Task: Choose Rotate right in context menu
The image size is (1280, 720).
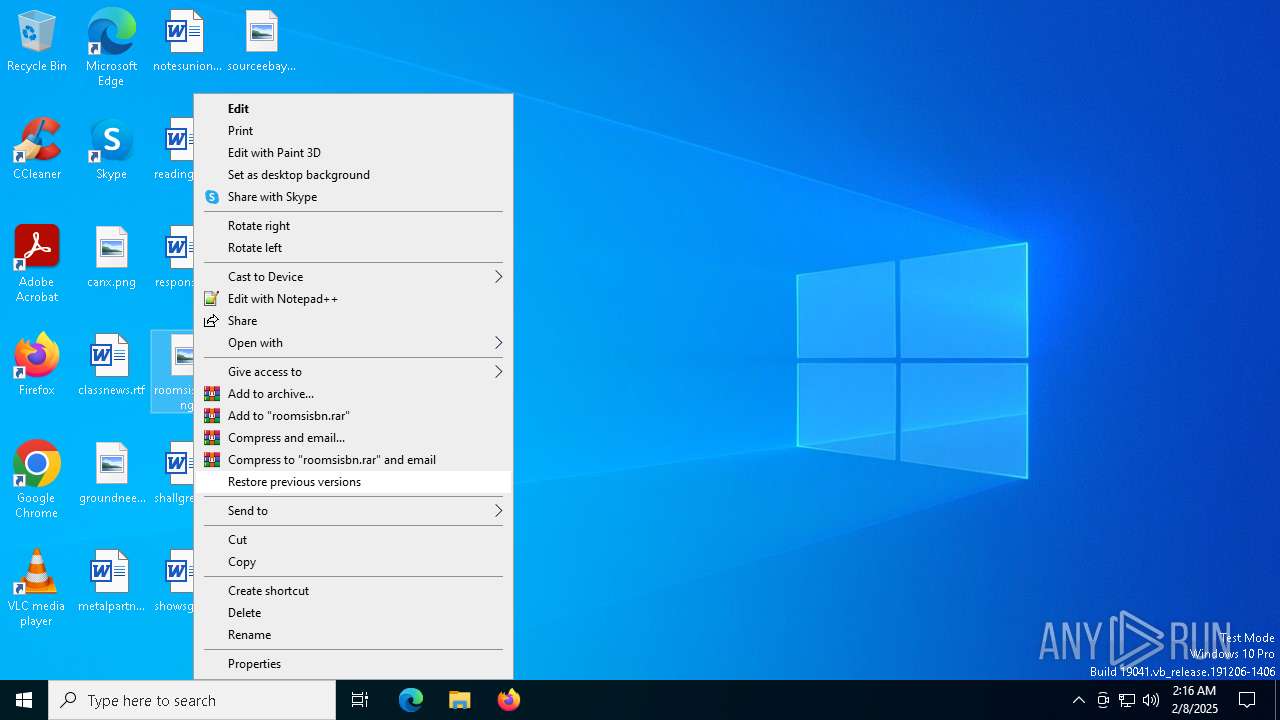Action: [353, 226]
